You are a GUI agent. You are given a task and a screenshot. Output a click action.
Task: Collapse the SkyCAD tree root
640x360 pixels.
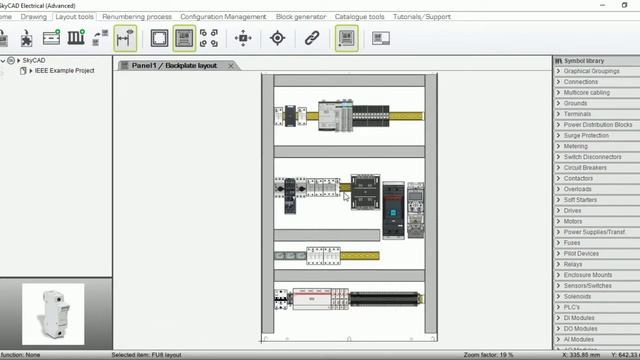coord(3,61)
